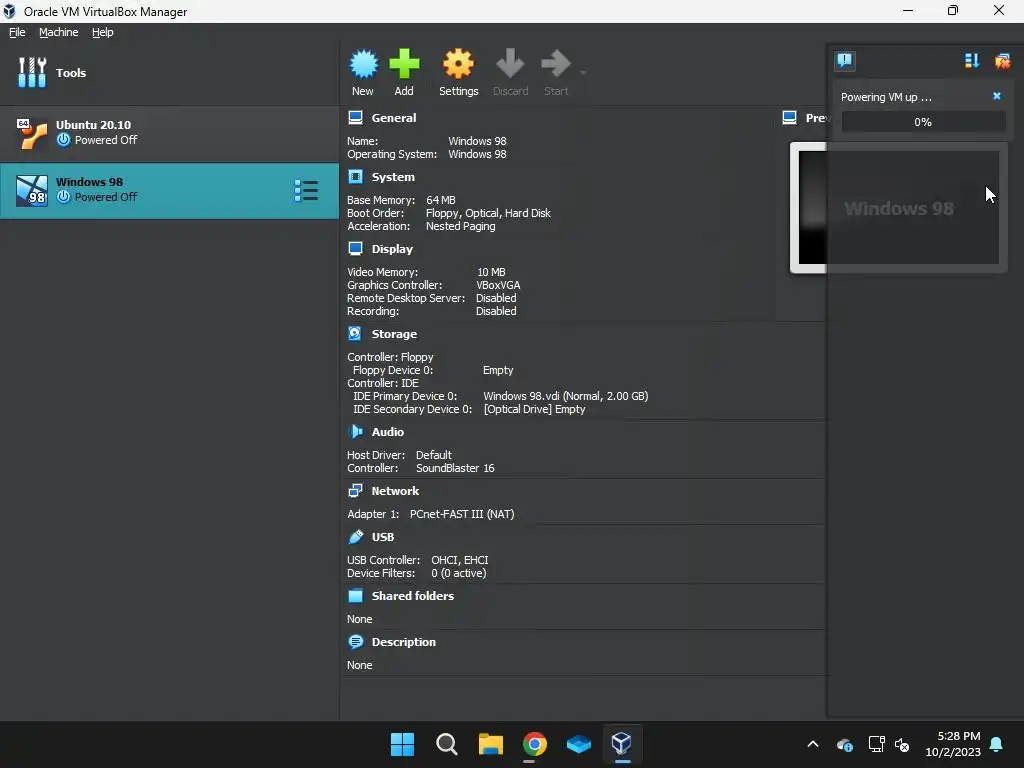The width and height of the screenshot is (1024, 768).
Task: Expand the system tray hidden icons chevron
Action: 813,744
